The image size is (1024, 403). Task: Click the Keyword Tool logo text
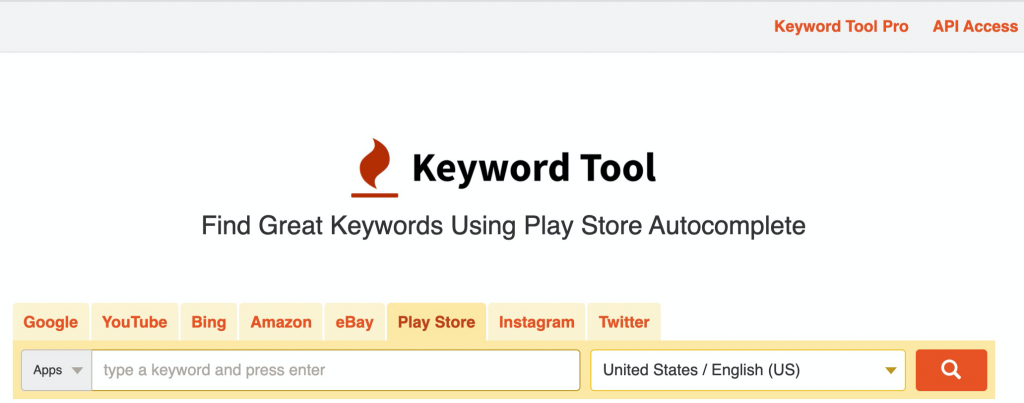tap(534, 168)
